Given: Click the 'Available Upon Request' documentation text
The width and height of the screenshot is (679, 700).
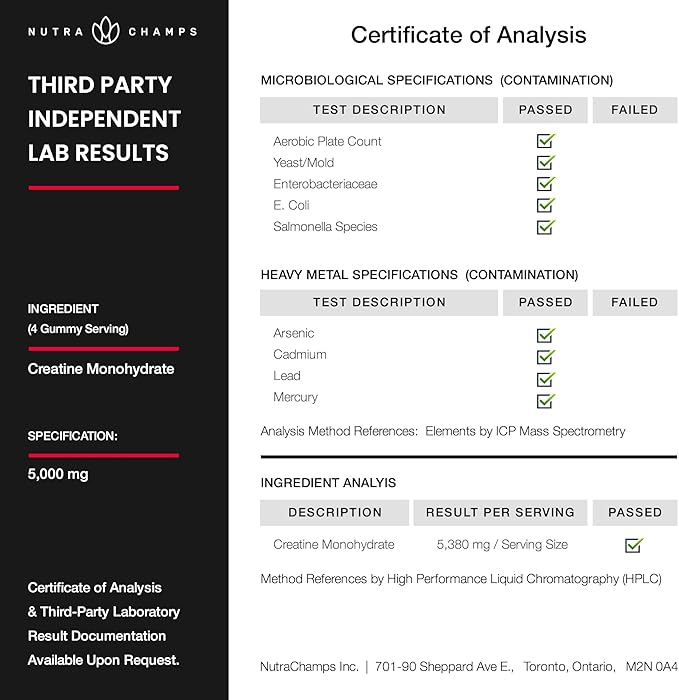Looking at the screenshot, I should coord(104,660).
